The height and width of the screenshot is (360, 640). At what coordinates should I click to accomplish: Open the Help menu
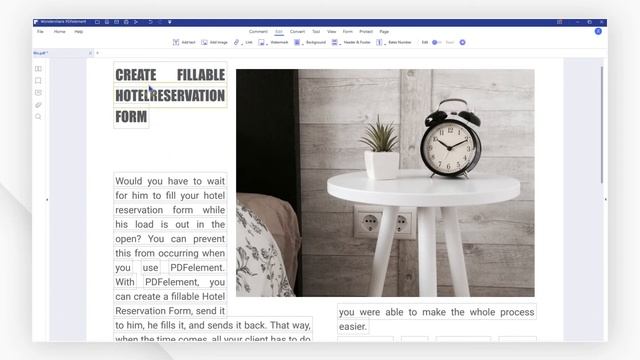pyautogui.click(x=78, y=31)
